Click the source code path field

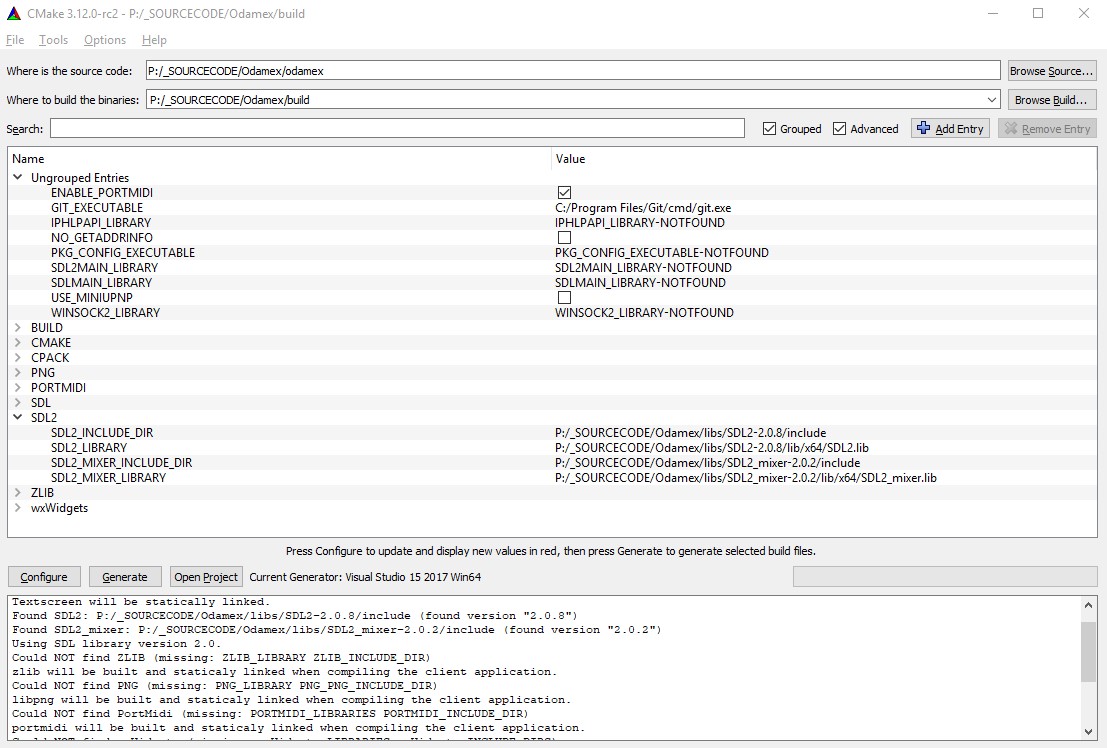[573, 71]
